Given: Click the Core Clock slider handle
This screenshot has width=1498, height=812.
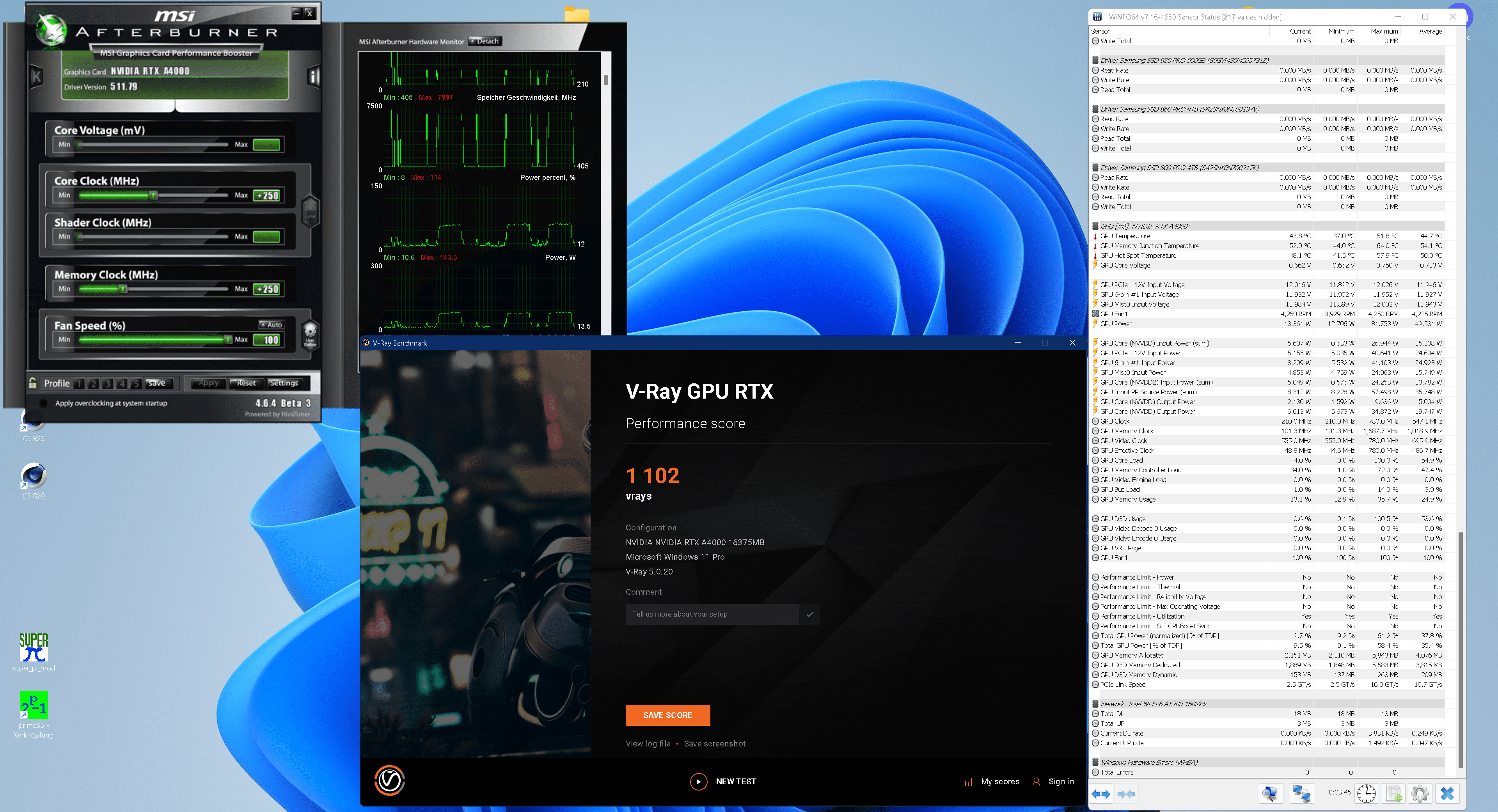Looking at the screenshot, I should [154, 195].
